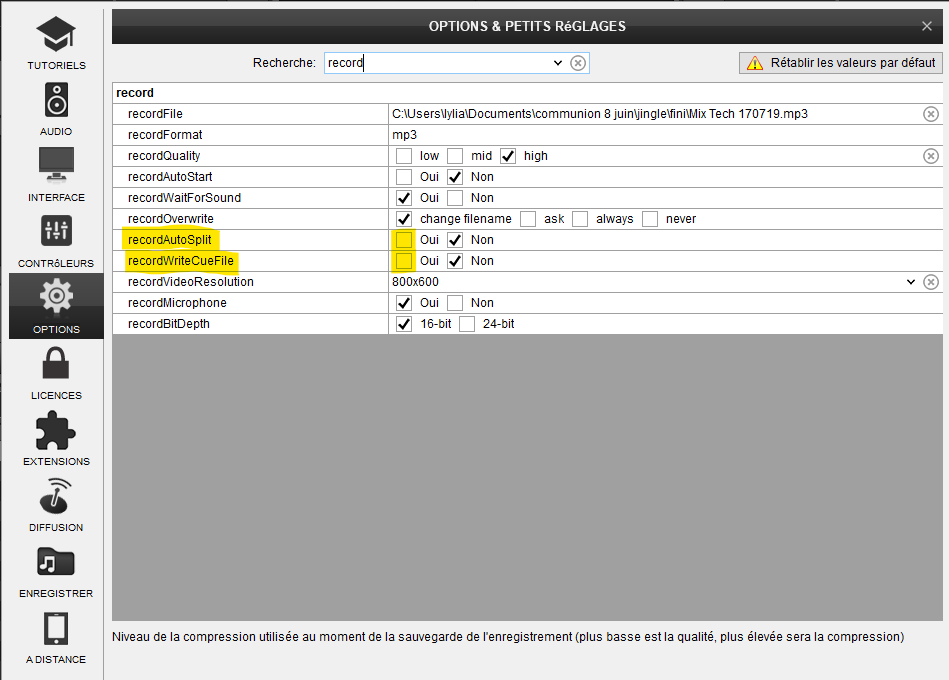Open the Extensions puzzle piece icon
The height and width of the screenshot is (680, 949).
tap(56, 430)
